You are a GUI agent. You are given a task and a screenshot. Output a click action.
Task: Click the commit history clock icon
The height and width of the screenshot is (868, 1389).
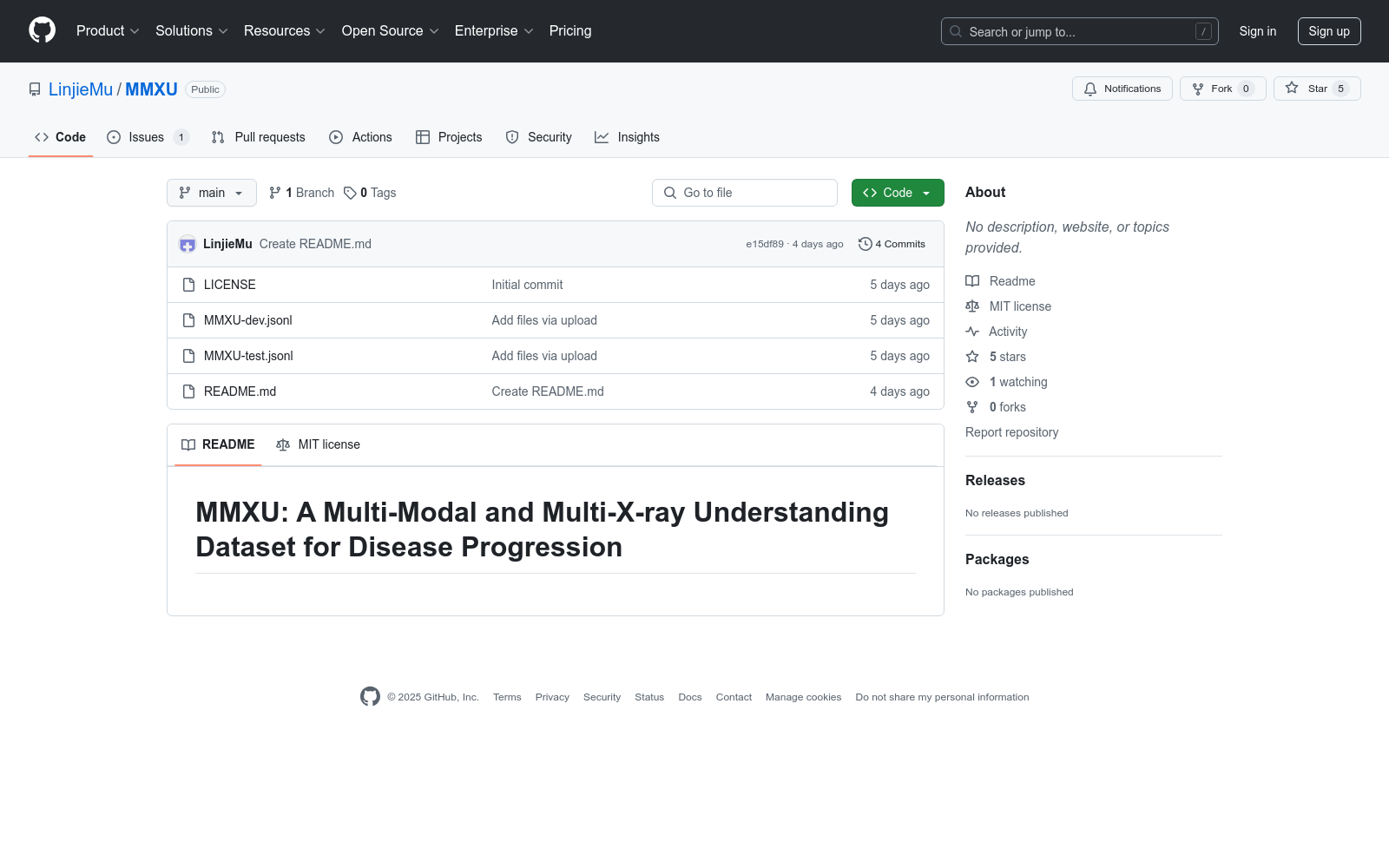pos(865,244)
